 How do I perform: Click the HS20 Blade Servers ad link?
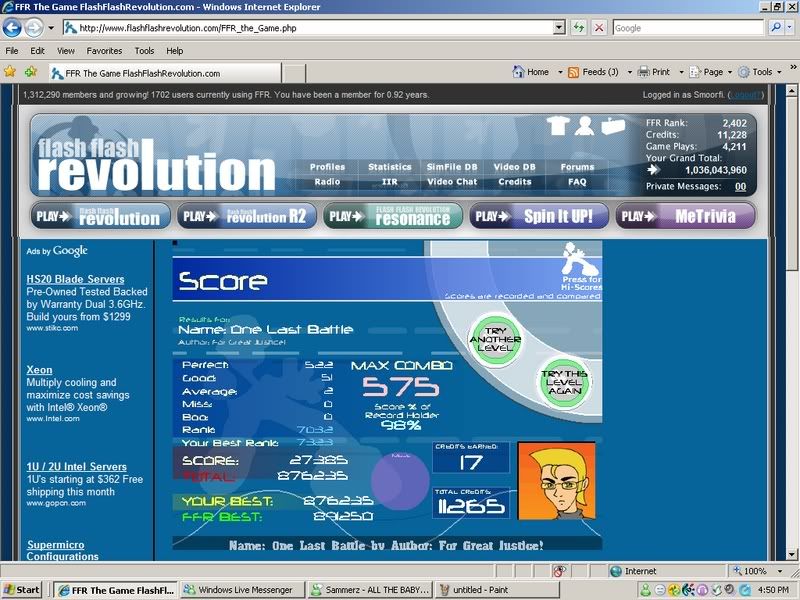point(76,279)
